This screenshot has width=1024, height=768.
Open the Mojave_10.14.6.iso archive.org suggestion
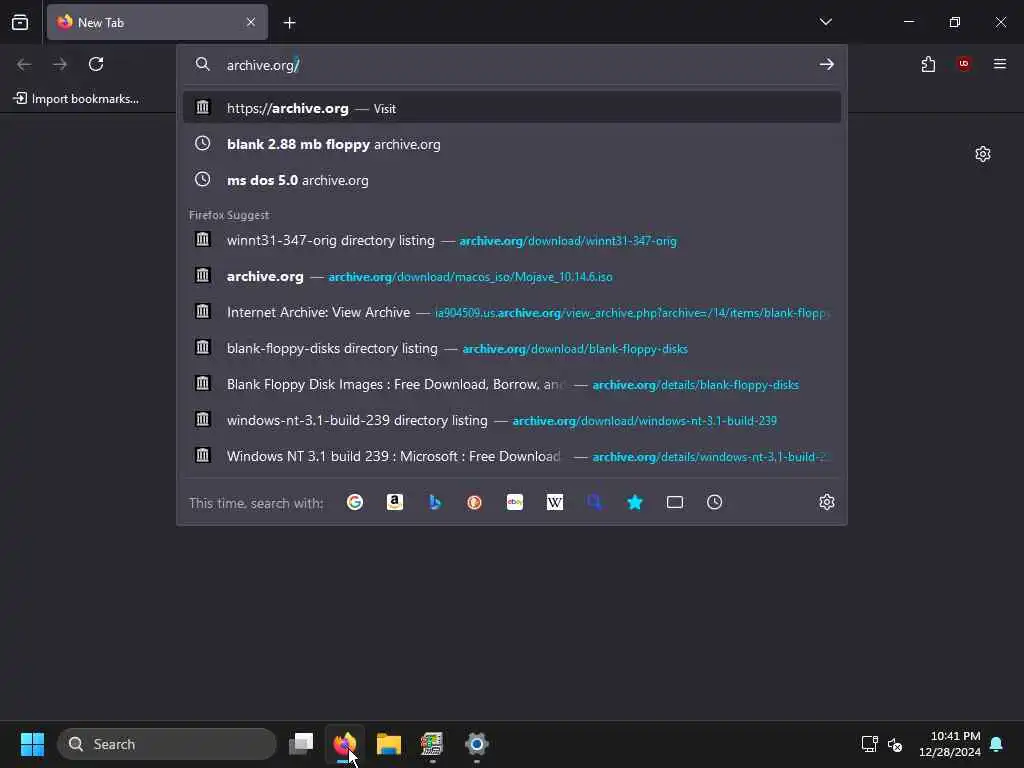(x=512, y=276)
